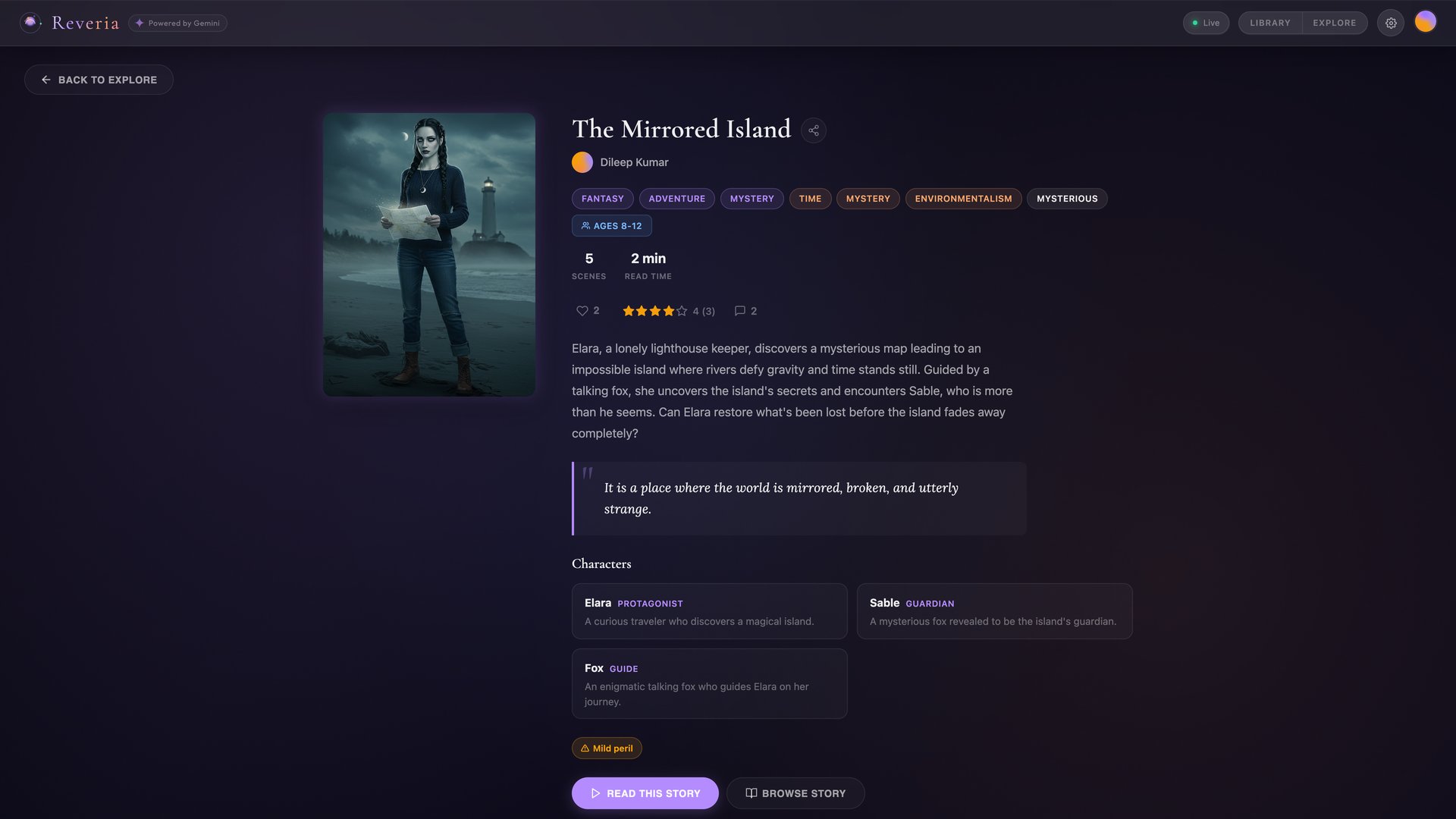The height and width of the screenshot is (819, 1456).
Task: Rate story by clicking fifth star
Action: tap(682, 311)
